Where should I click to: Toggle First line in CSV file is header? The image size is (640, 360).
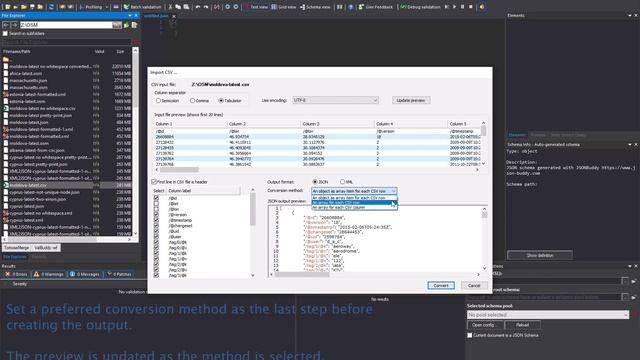[154, 182]
